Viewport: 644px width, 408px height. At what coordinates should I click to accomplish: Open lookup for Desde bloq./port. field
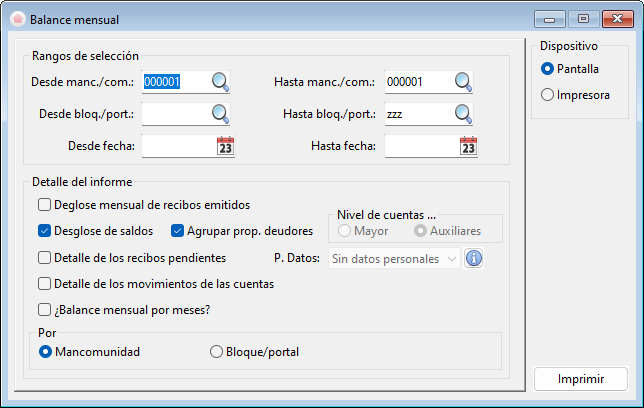pyautogui.click(x=220, y=114)
